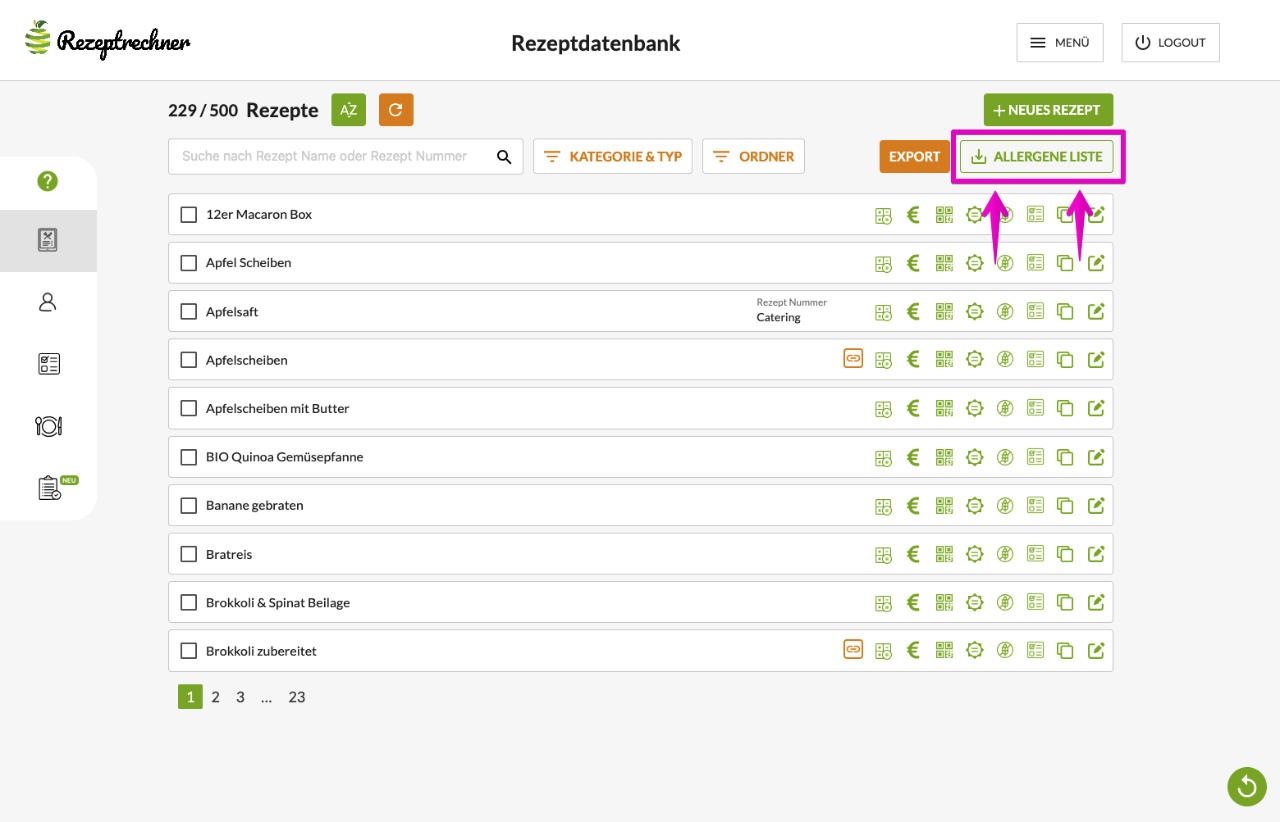Click the orange refresh button beside Rezepte
The width and height of the screenshot is (1280, 822).
coord(396,110)
